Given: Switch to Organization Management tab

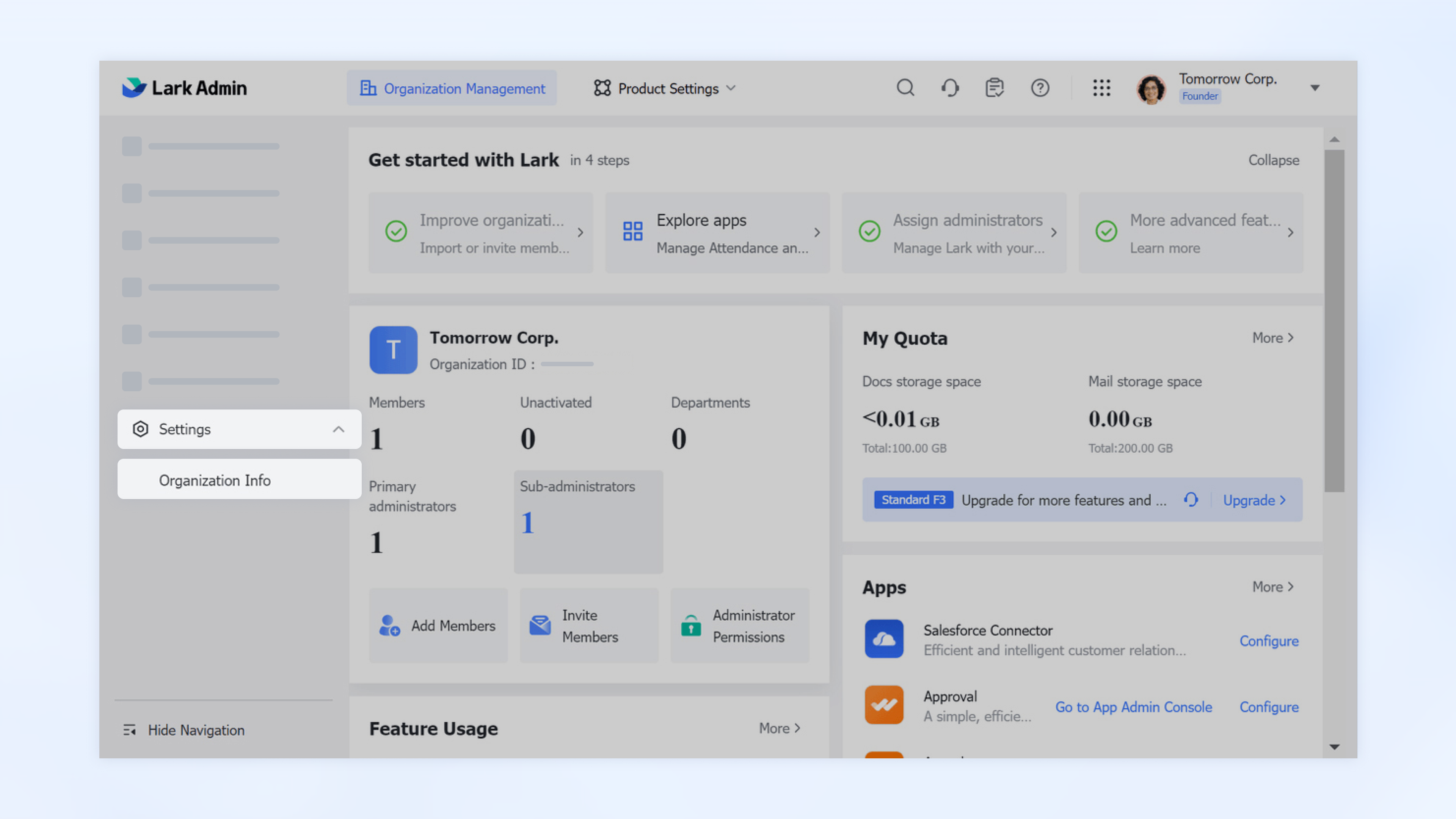Looking at the screenshot, I should pyautogui.click(x=452, y=88).
